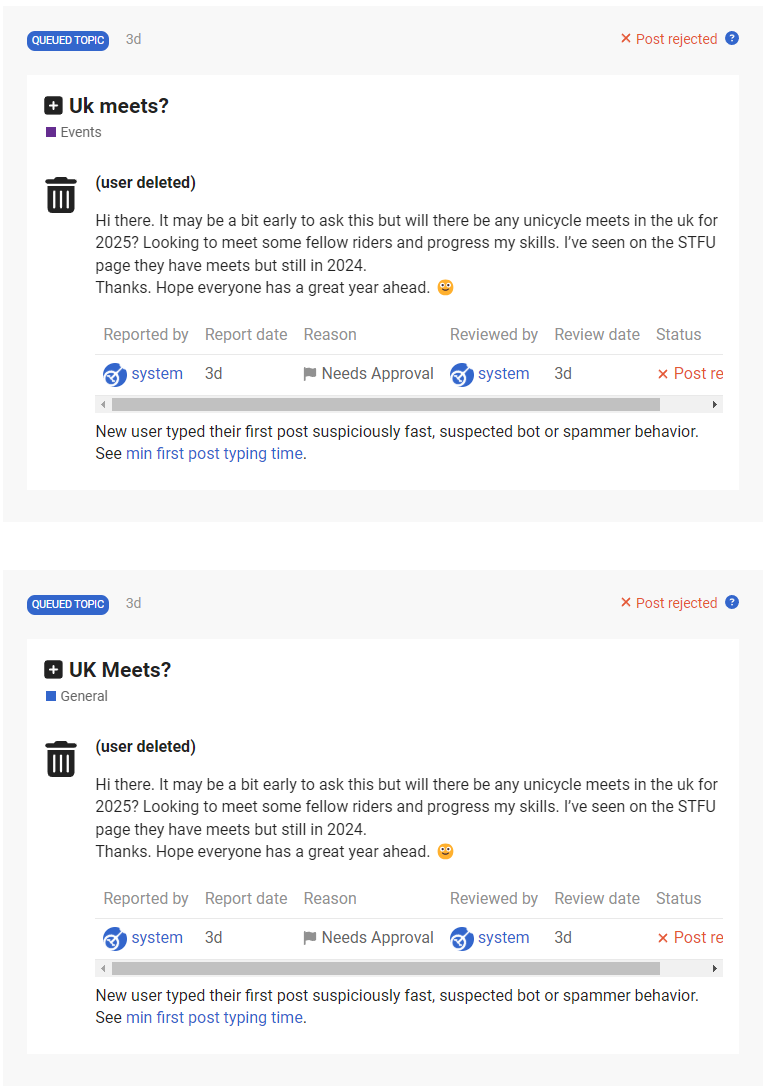The width and height of the screenshot is (766, 1091).
Task: Click system reviewer avatar in second post
Action: pyautogui.click(x=461, y=938)
